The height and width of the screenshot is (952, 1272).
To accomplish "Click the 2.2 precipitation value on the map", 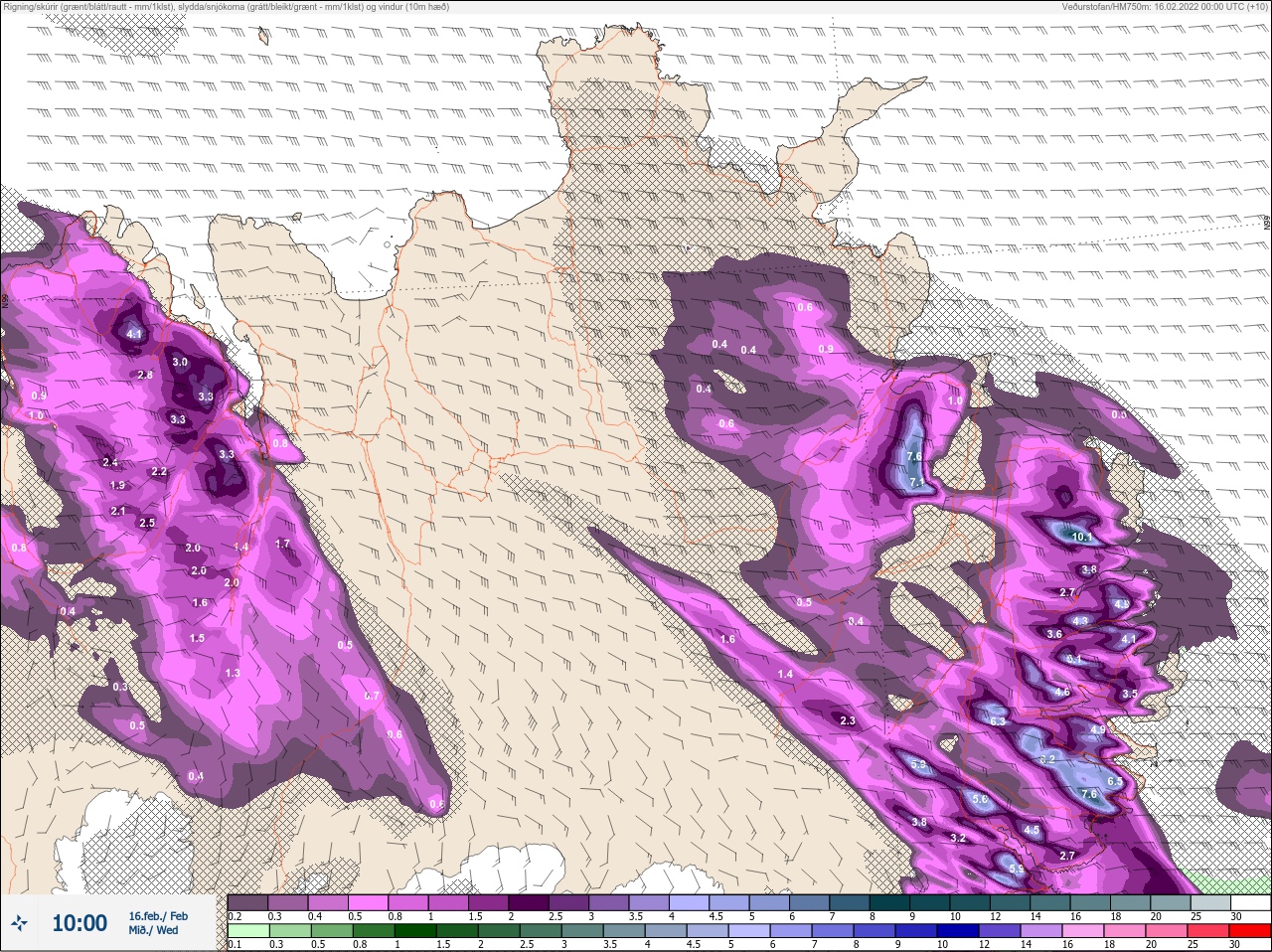I will pos(159,472).
